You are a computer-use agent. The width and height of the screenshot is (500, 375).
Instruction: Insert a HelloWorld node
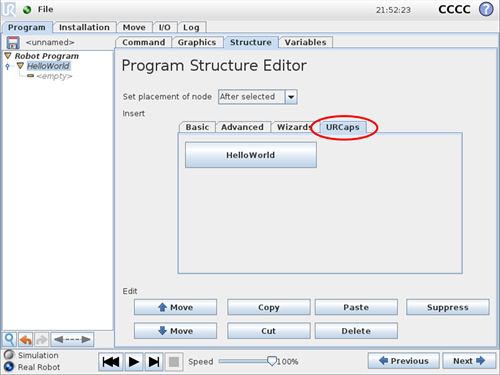(251, 155)
